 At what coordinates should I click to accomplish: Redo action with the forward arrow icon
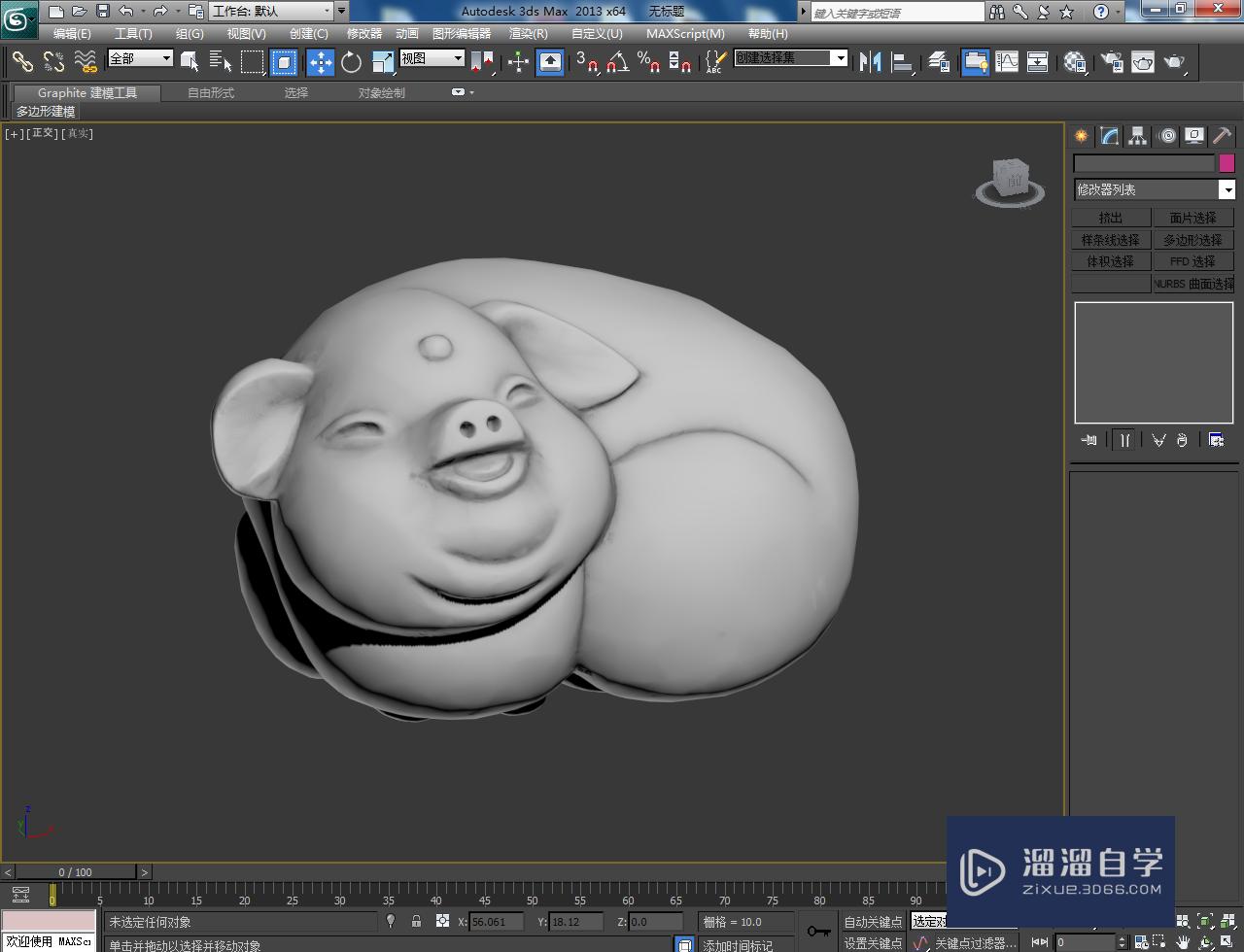(x=160, y=12)
